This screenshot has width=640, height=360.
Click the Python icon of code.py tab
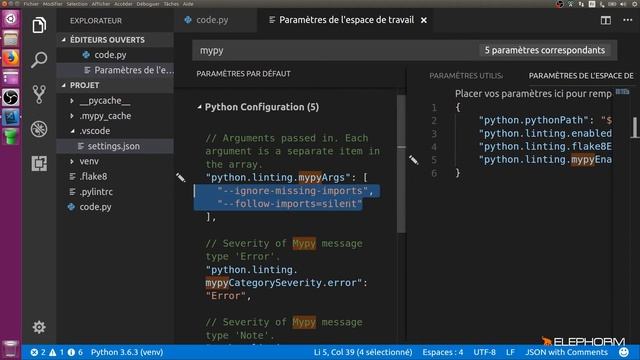pos(188,20)
